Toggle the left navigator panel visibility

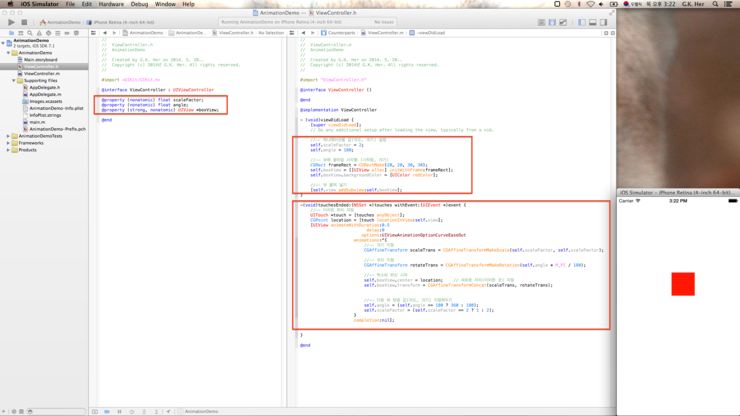click(582, 22)
